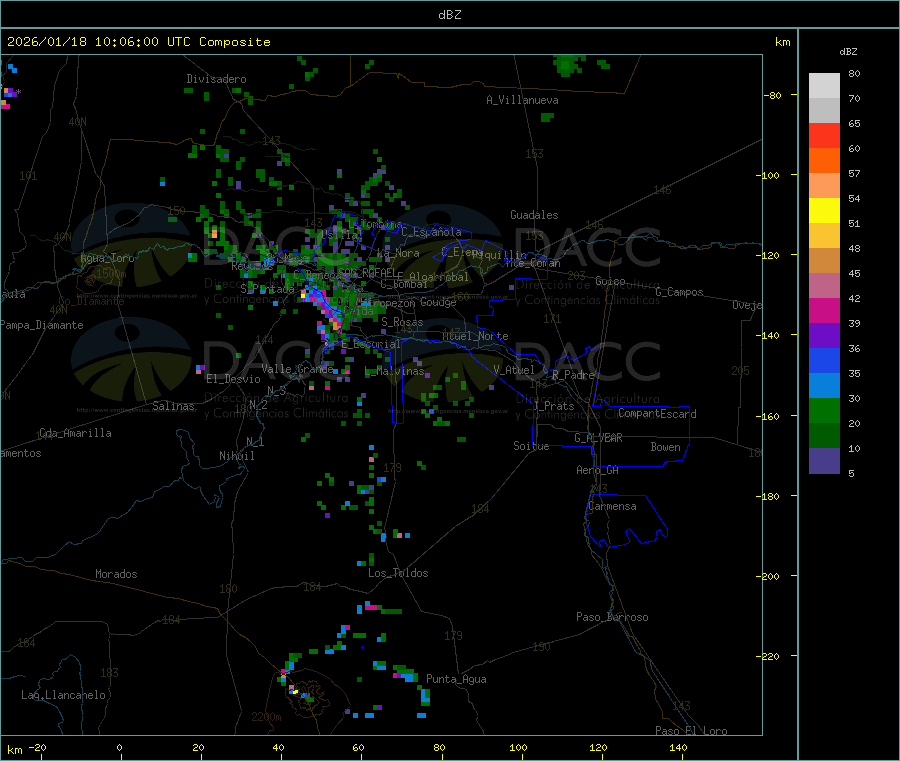Click the timestamp 2026/01/18 10:06:00 UTC Composite
This screenshot has height=761, width=900.
(x=138, y=42)
